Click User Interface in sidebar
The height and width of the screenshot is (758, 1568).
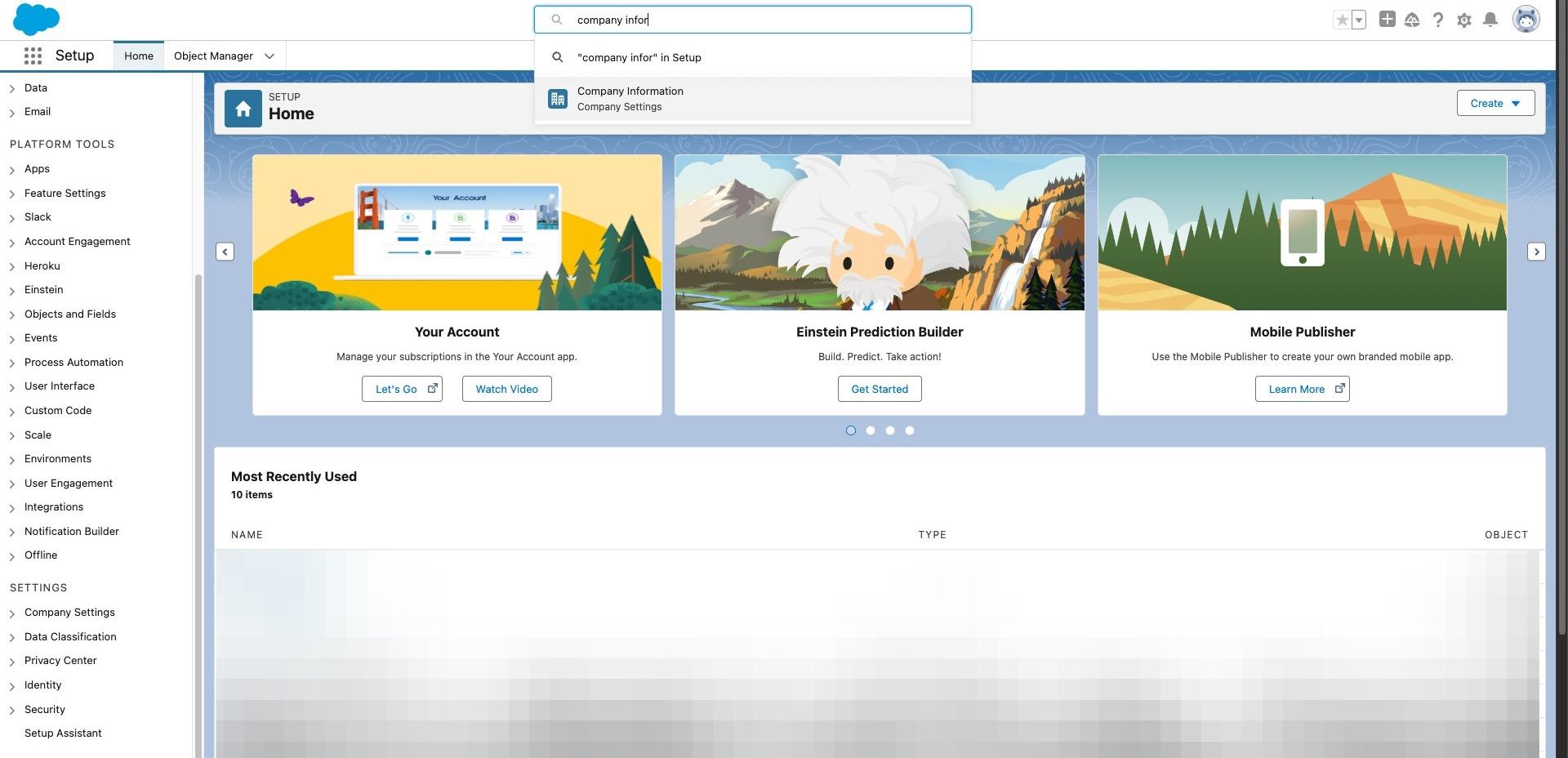tap(60, 386)
